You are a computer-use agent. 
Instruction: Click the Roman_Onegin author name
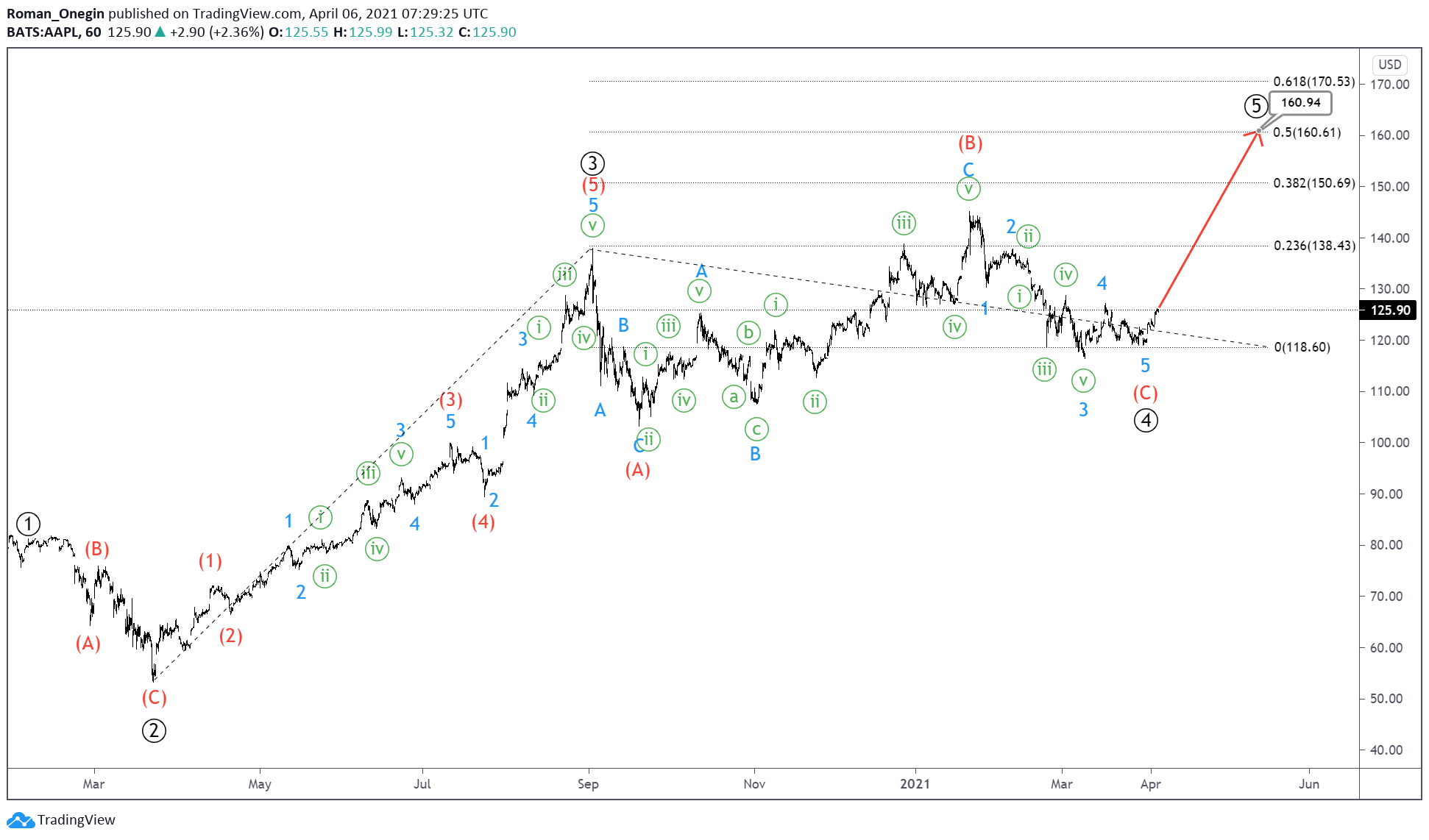pos(55,13)
